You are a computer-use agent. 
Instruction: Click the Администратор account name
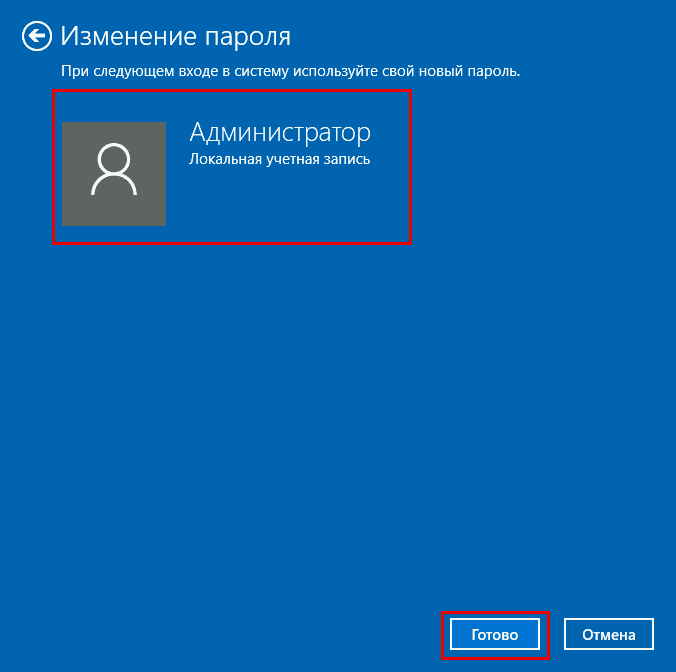[280, 133]
